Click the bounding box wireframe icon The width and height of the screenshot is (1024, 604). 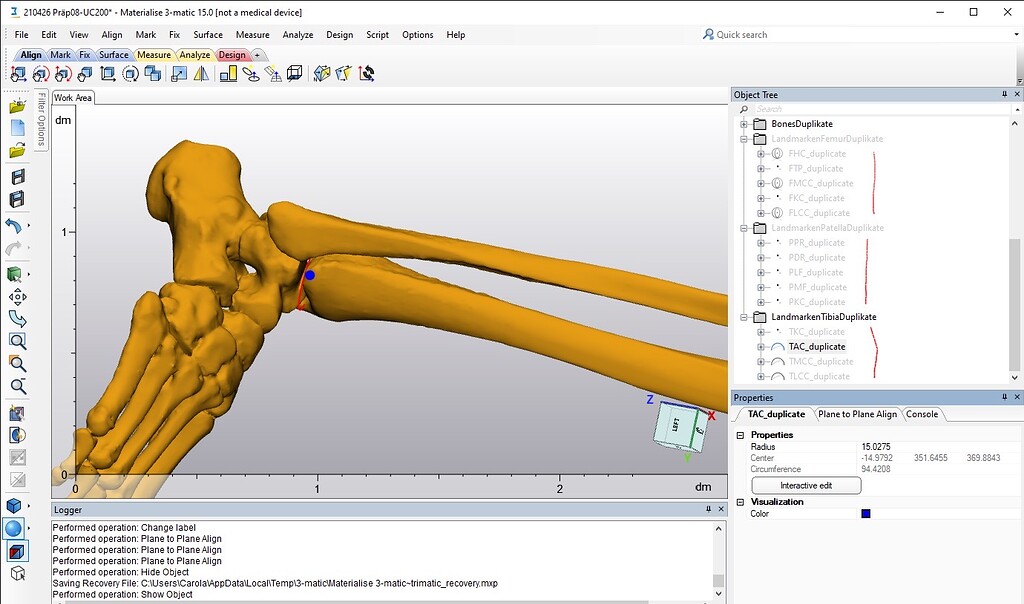tap(295, 73)
